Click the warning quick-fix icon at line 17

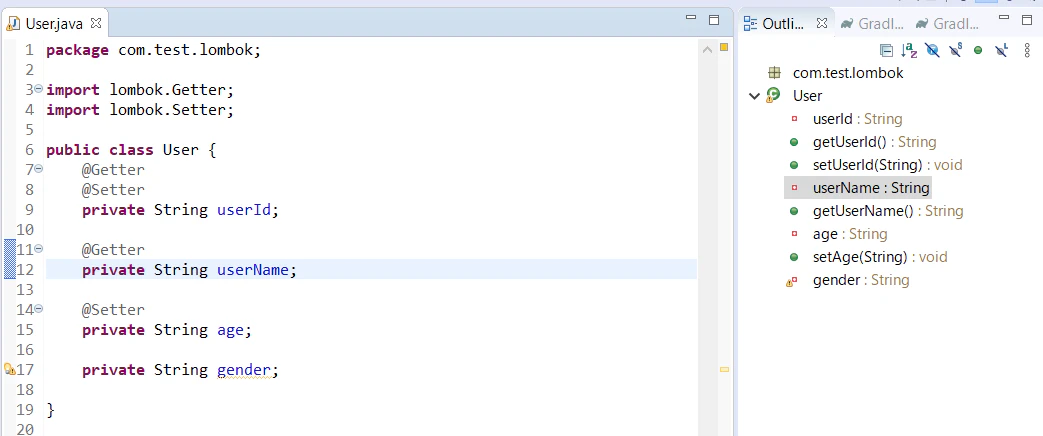point(9,369)
